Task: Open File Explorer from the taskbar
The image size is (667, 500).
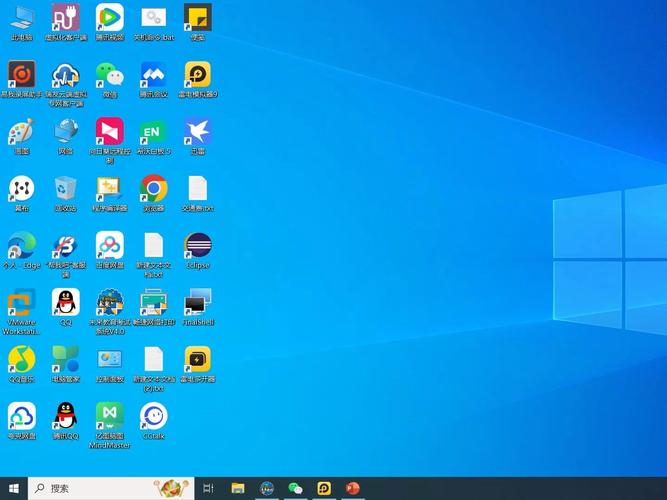Action: 238,489
